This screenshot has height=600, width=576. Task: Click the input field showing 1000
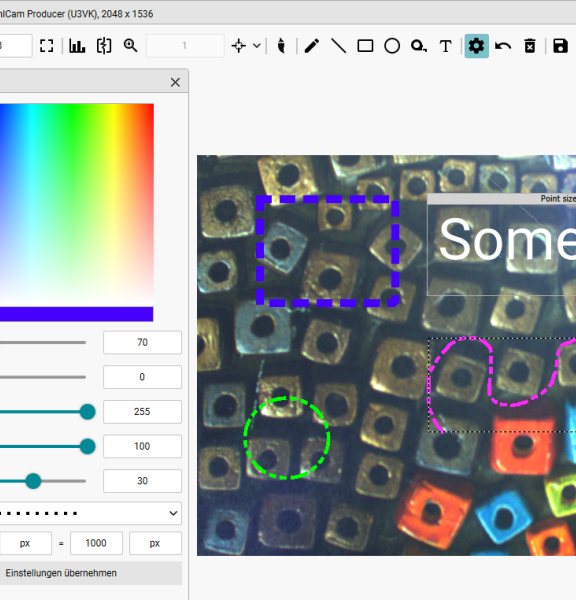pyautogui.click(x=96, y=543)
